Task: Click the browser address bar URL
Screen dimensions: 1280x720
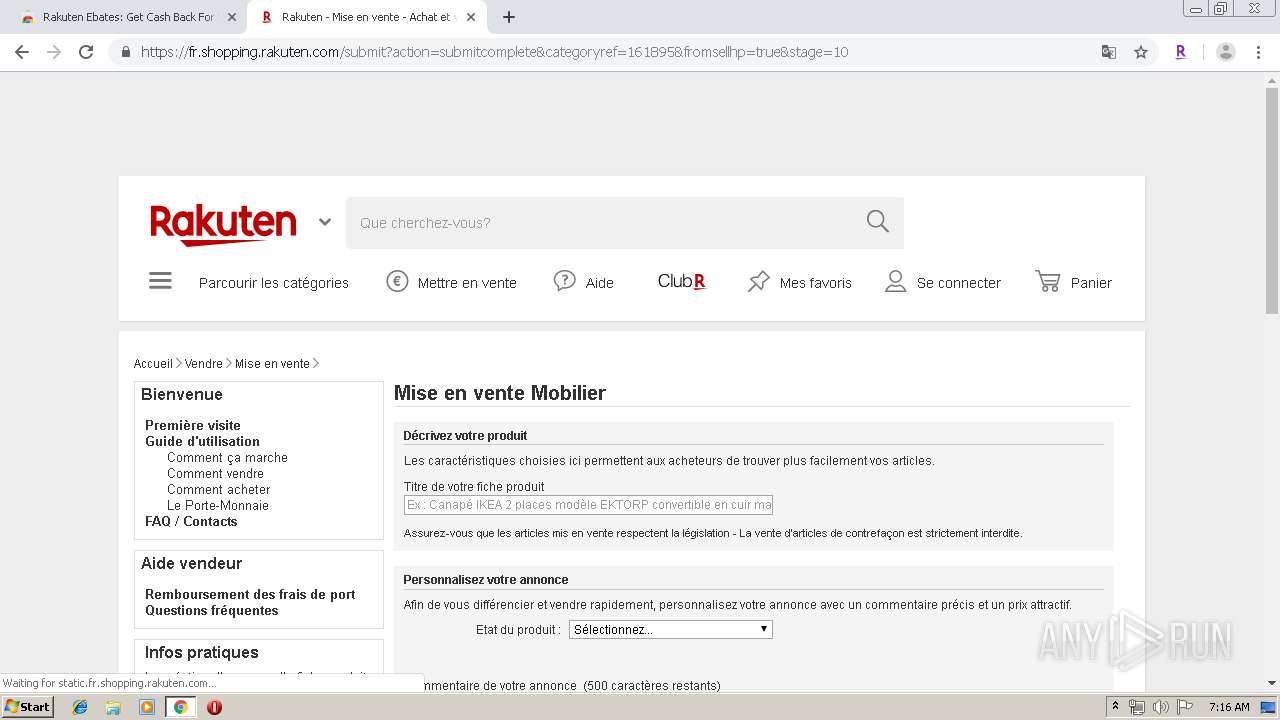Action: 494,52
